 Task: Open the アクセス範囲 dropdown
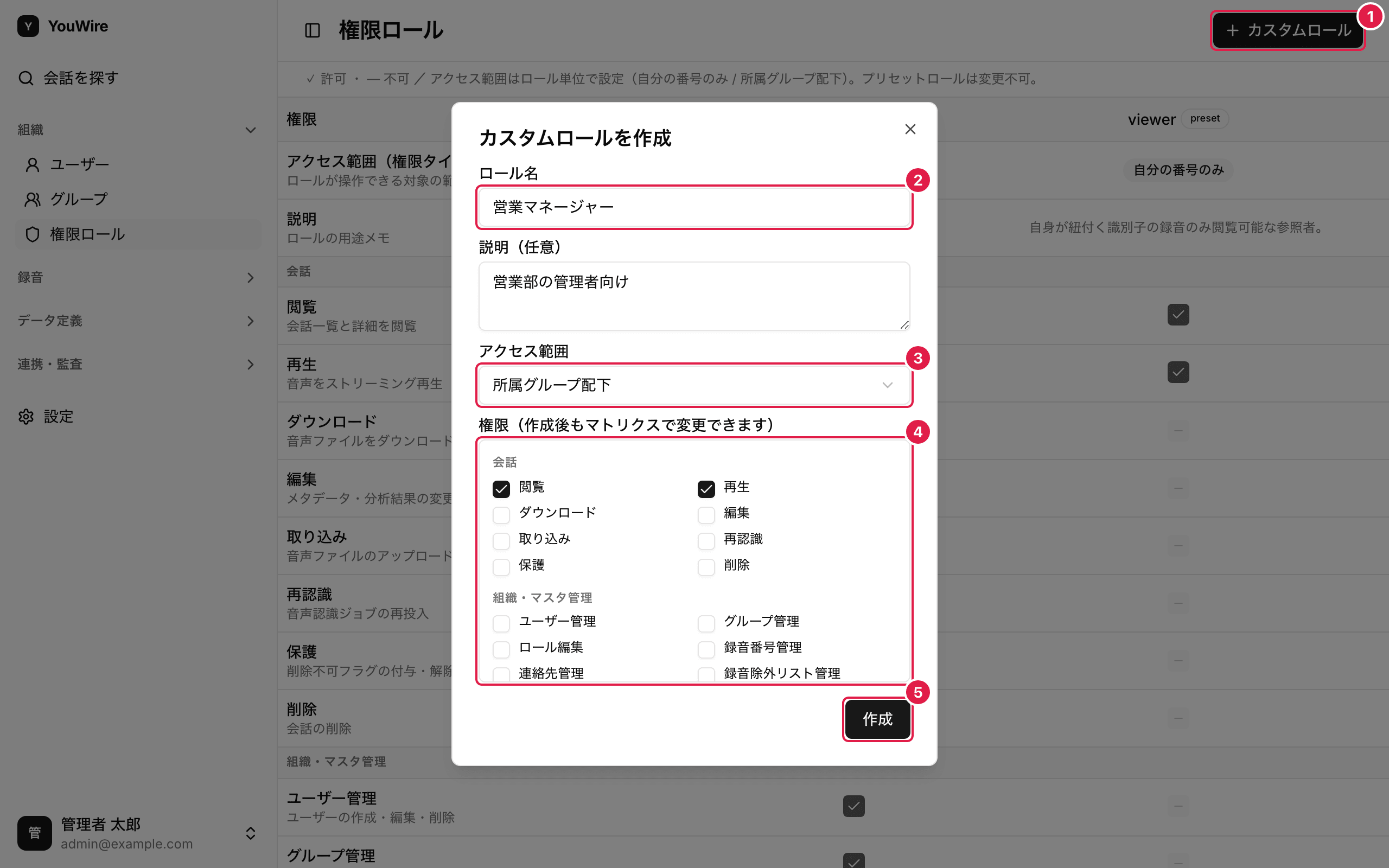[x=694, y=385]
